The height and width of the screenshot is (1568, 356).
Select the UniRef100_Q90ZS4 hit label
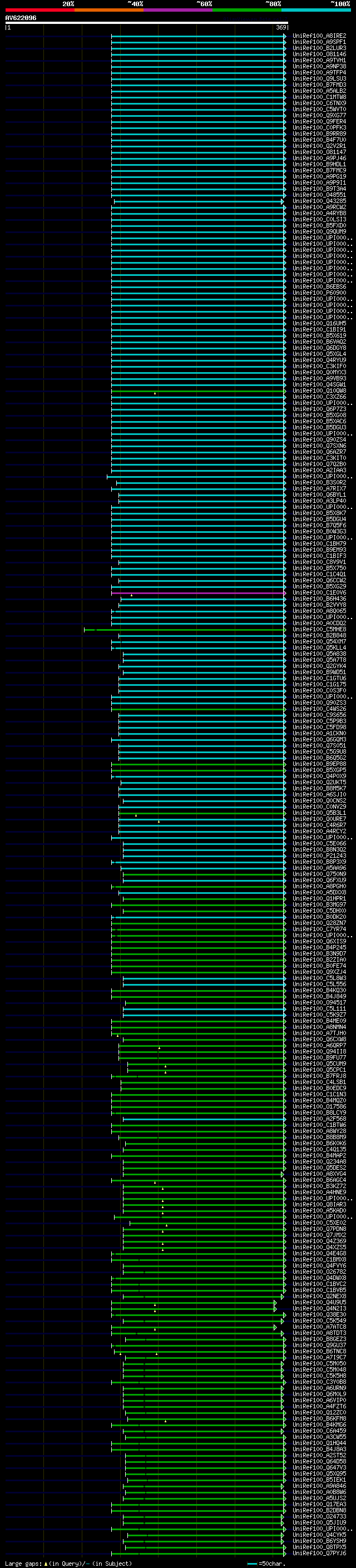[319, 439]
